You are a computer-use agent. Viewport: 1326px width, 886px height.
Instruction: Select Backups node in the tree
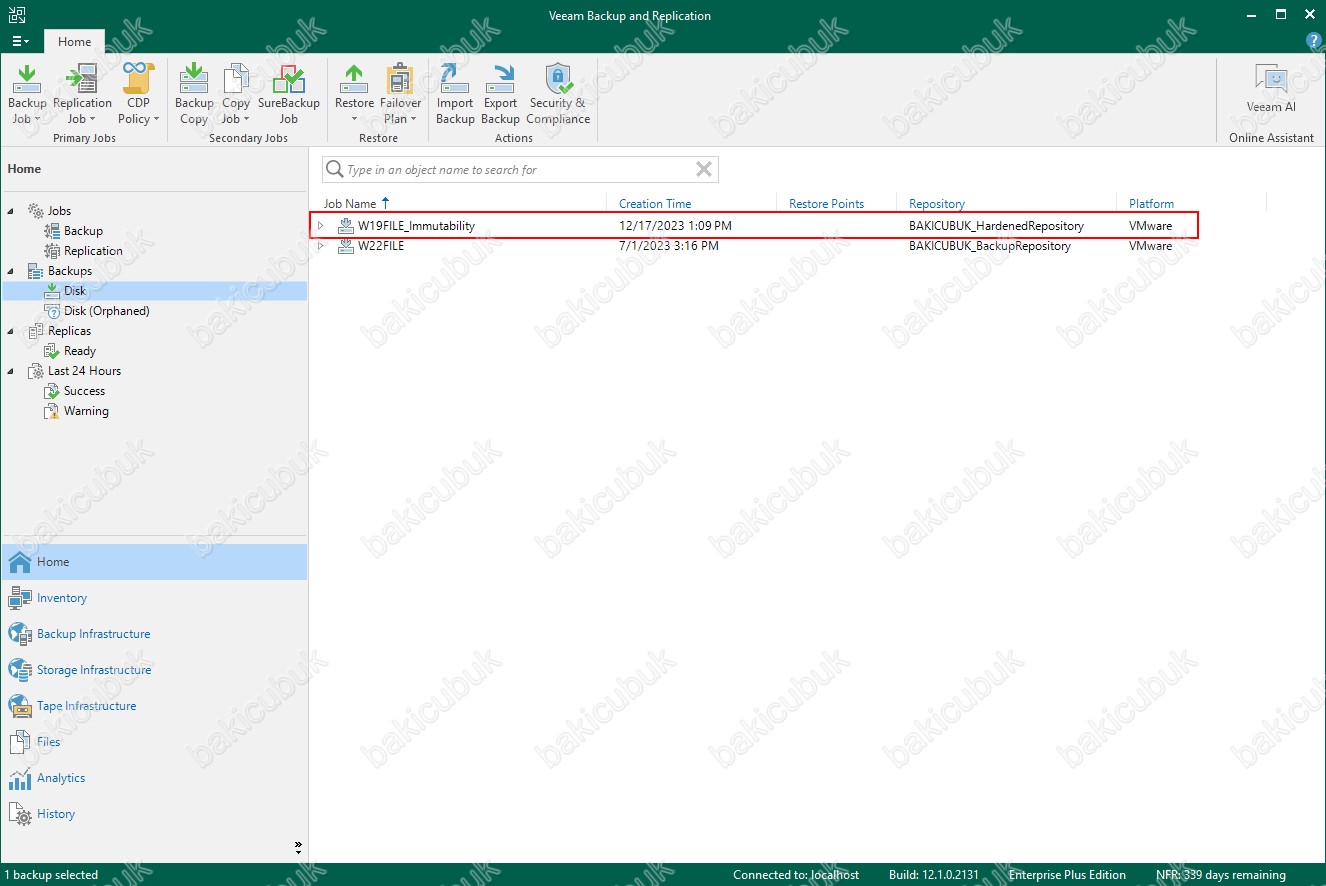69,271
